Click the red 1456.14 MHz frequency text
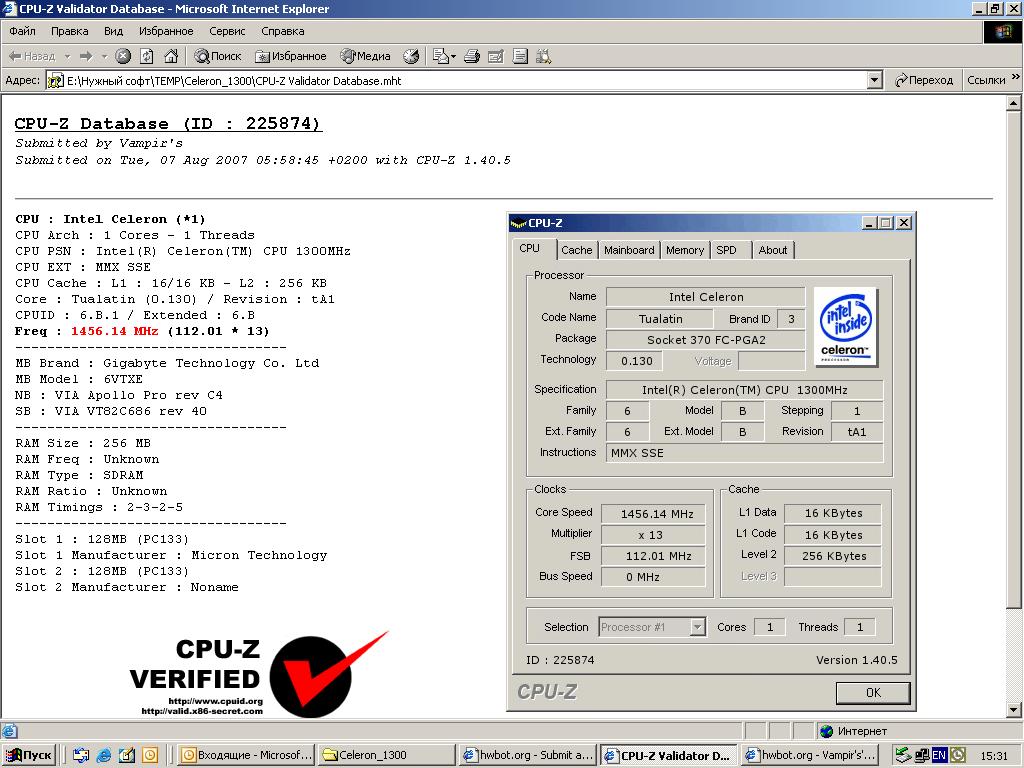The height and width of the screenshot is (768, 1024). [x=114, y=331]
